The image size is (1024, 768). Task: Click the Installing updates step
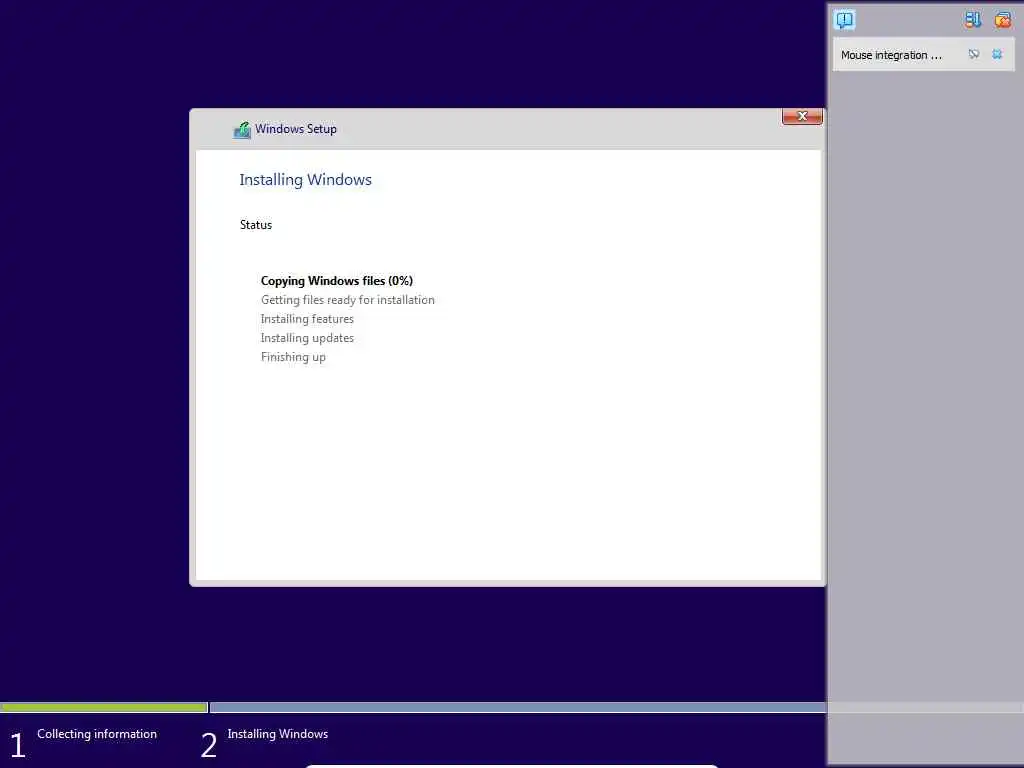point(307,338)
